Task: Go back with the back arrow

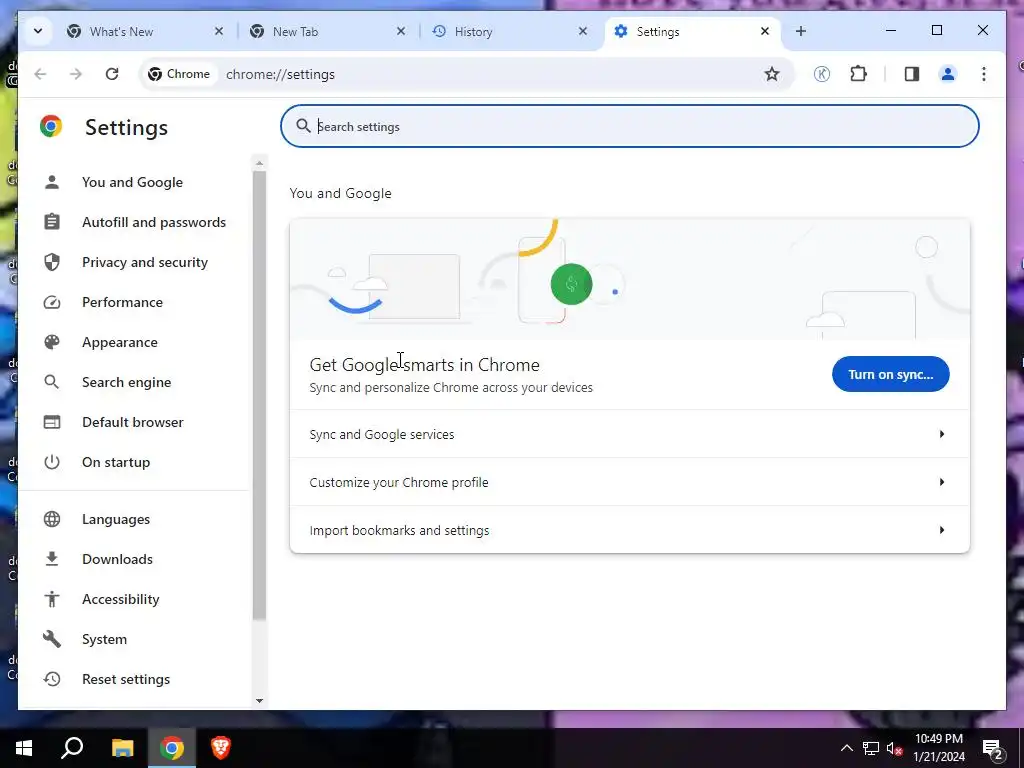Action: pyautogui.click(x=40, y=74)
